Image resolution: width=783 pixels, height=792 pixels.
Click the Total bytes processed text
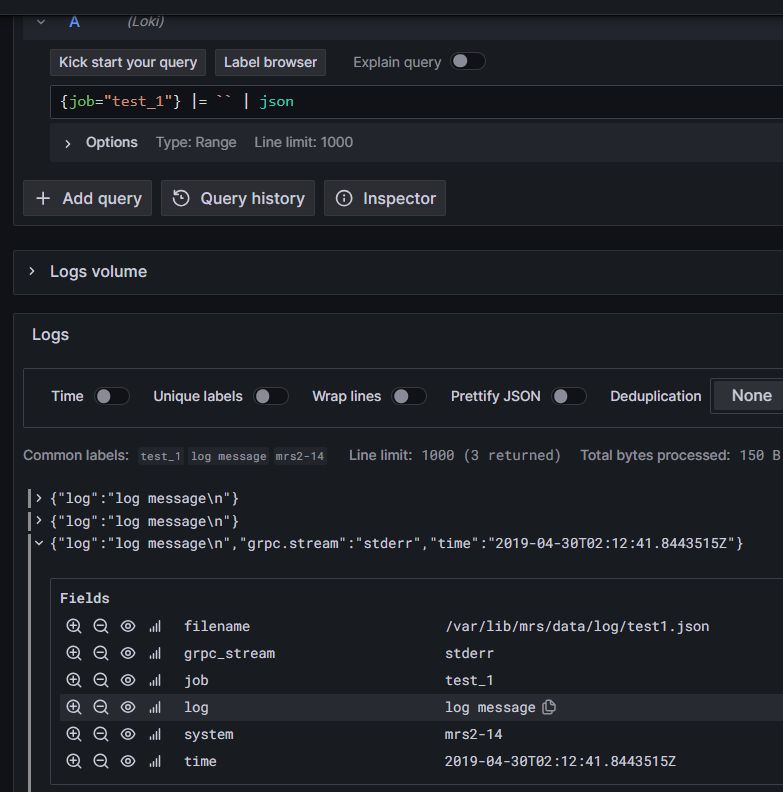(x=680, y=455)
